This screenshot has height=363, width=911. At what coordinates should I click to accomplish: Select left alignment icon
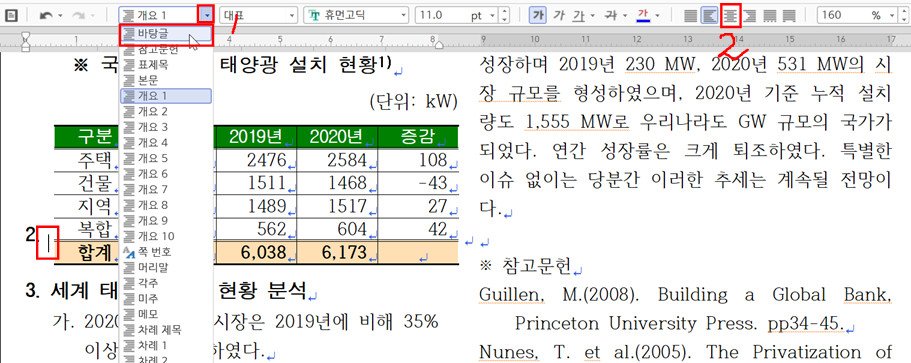pyautogui.click(x=709, y=16)
